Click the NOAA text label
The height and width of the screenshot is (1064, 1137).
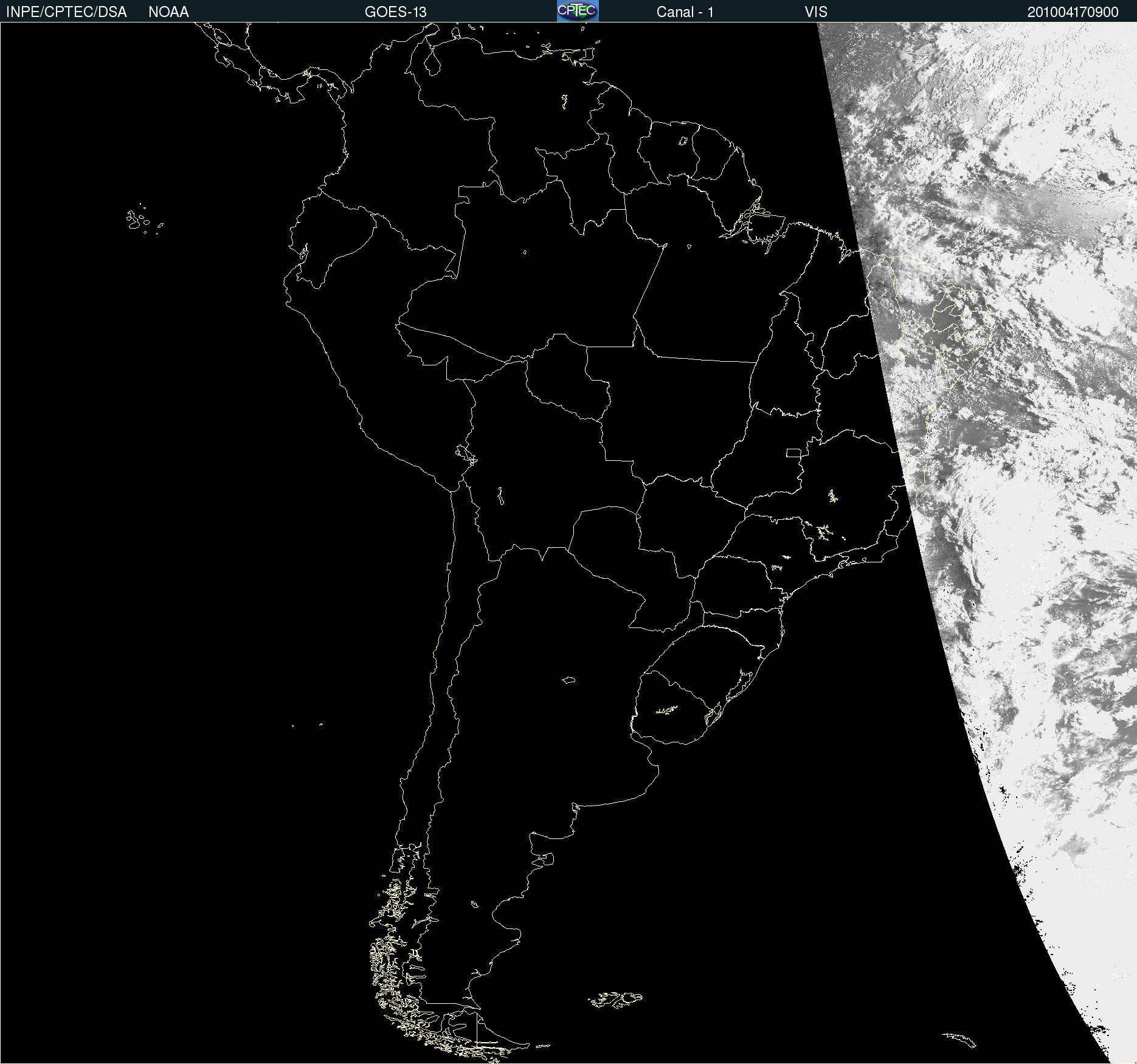click(x=168, y=12)
